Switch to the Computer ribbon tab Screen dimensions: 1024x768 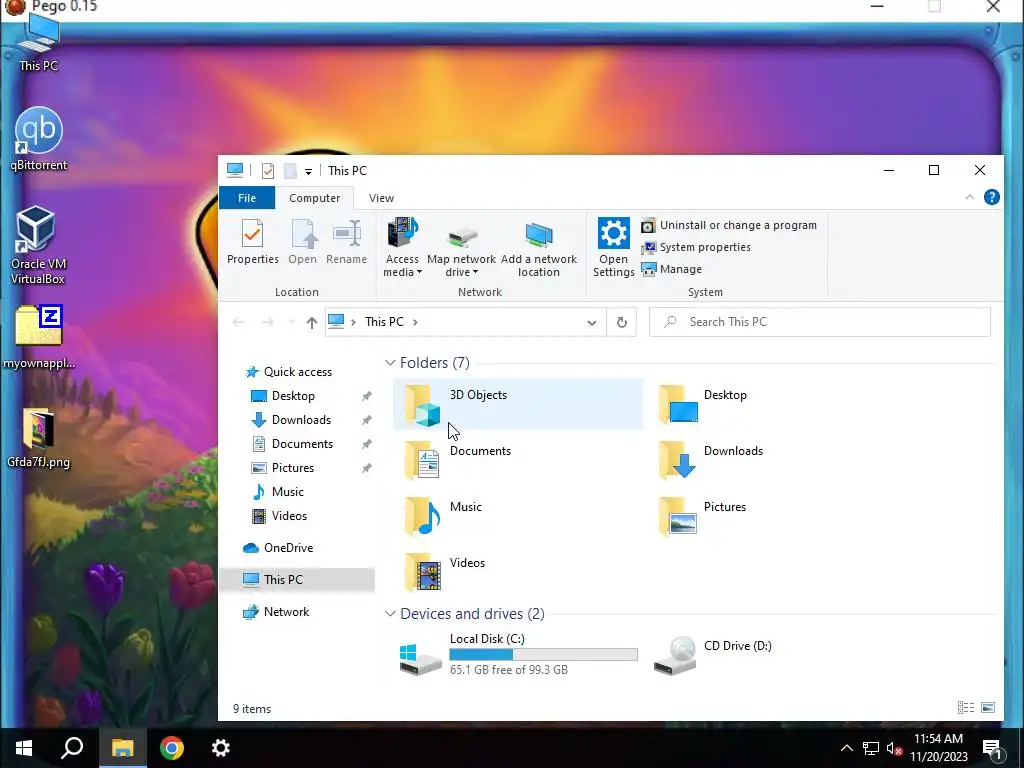(314, 198)
